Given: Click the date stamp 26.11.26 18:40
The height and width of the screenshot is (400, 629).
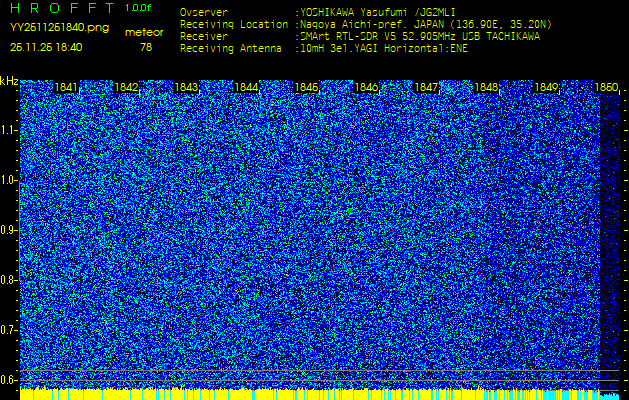Looking at the screenshot, I should pyautogui.click(x=46, y=47).
